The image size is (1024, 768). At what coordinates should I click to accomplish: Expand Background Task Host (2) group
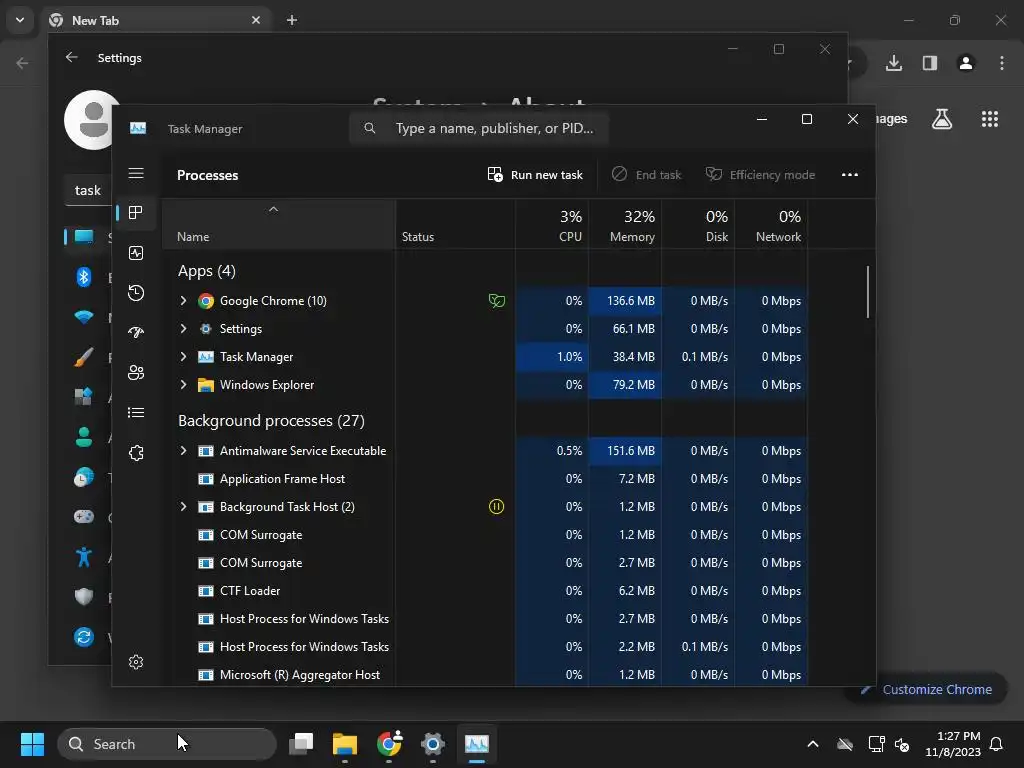(184, 506)
